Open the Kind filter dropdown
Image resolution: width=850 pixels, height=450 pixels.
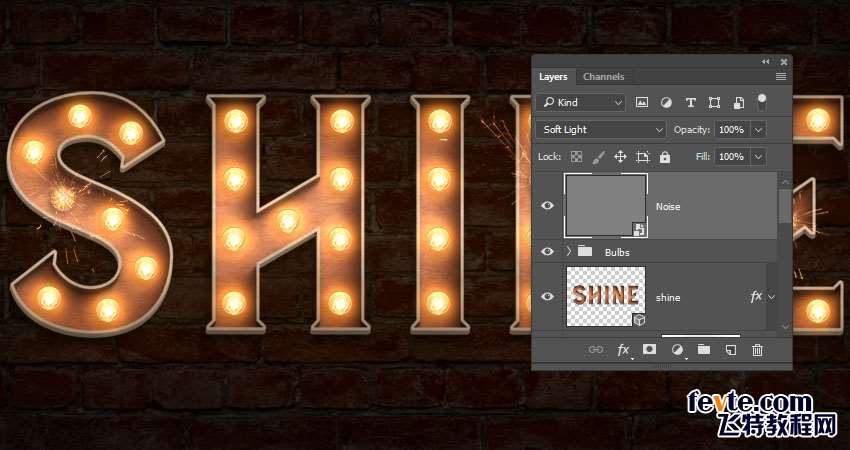(x=581, y=102)
